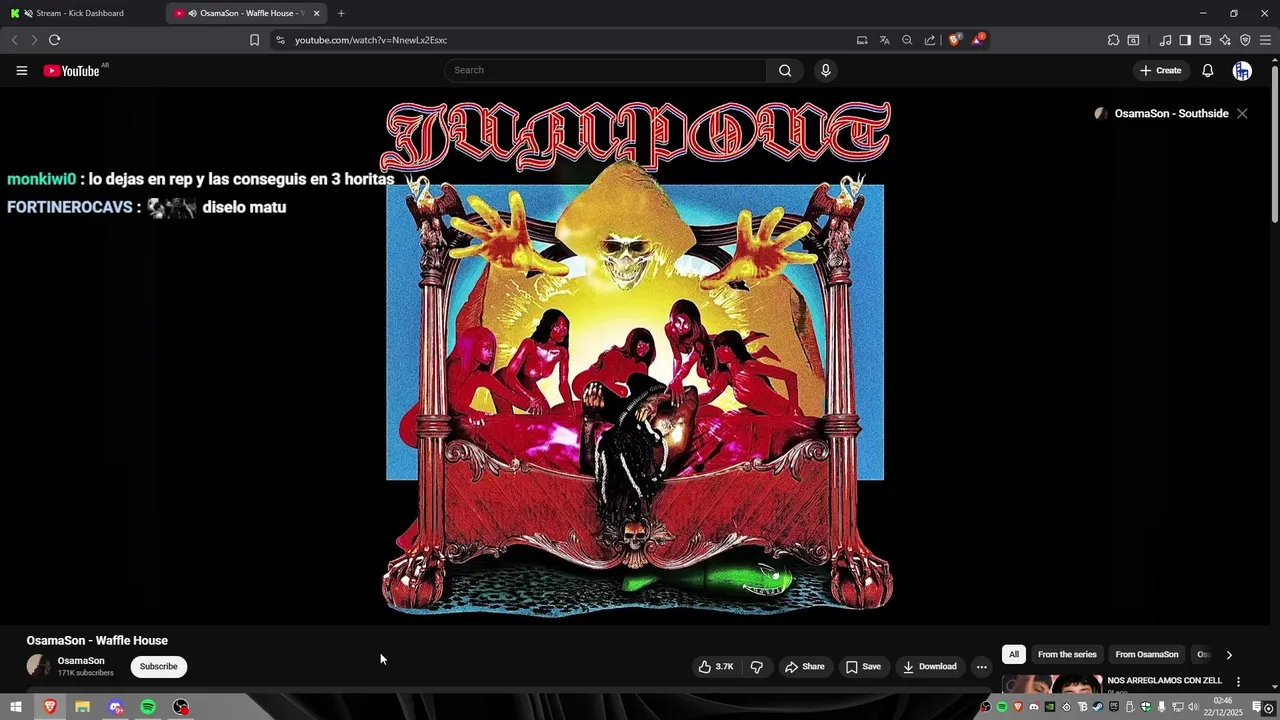The image size is (1280, 720).
Task: Bookmark this page icon
Action: (x=254, y=40)
